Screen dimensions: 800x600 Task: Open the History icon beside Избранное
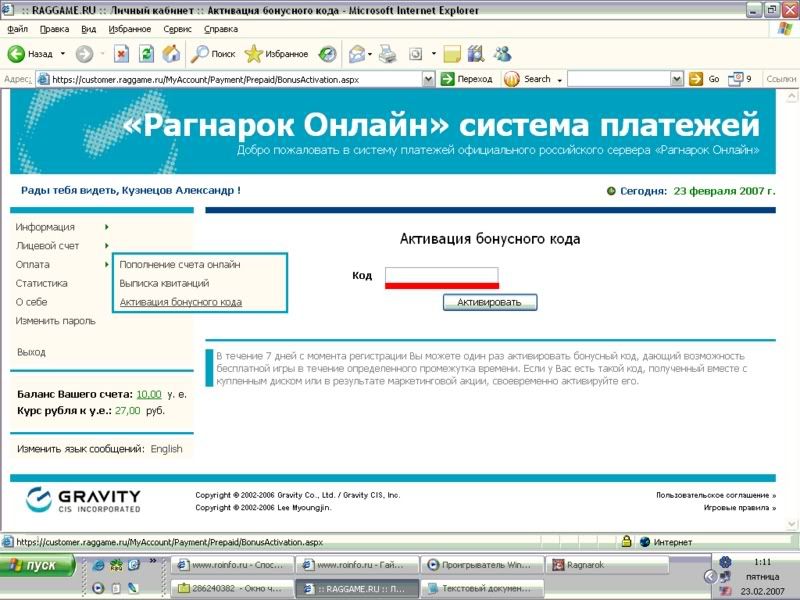tap(327, 54)
